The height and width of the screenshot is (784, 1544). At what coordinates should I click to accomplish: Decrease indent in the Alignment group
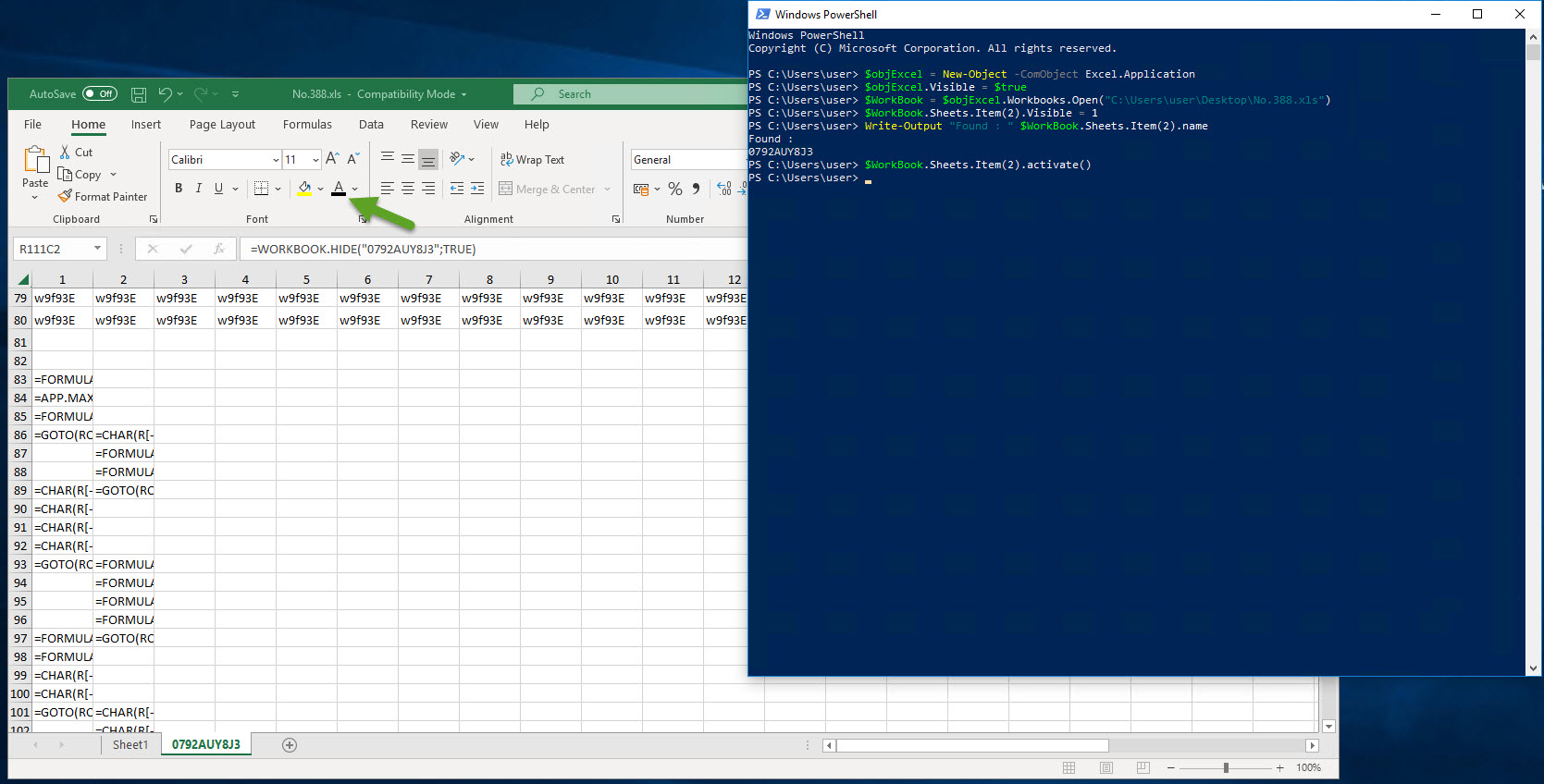click(x=457, y=188)
